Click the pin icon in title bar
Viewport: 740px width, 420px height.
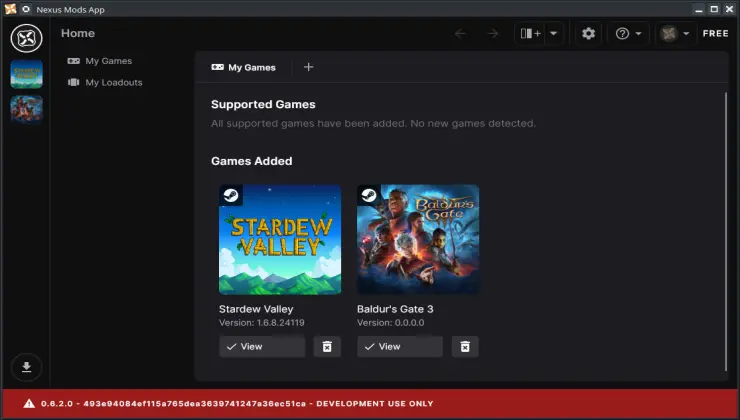point(26,9)
